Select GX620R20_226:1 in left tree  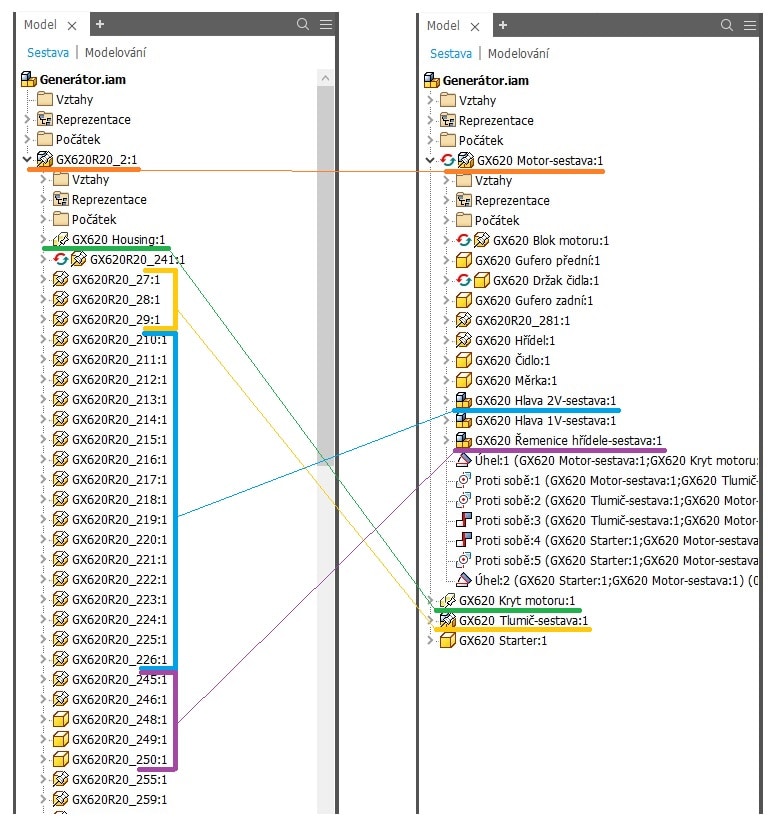coord(119,659)
